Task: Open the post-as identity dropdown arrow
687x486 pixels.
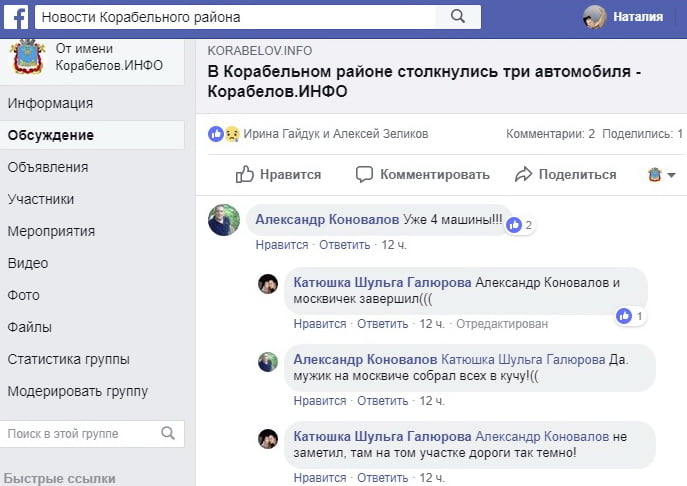Action: [671, 175]
